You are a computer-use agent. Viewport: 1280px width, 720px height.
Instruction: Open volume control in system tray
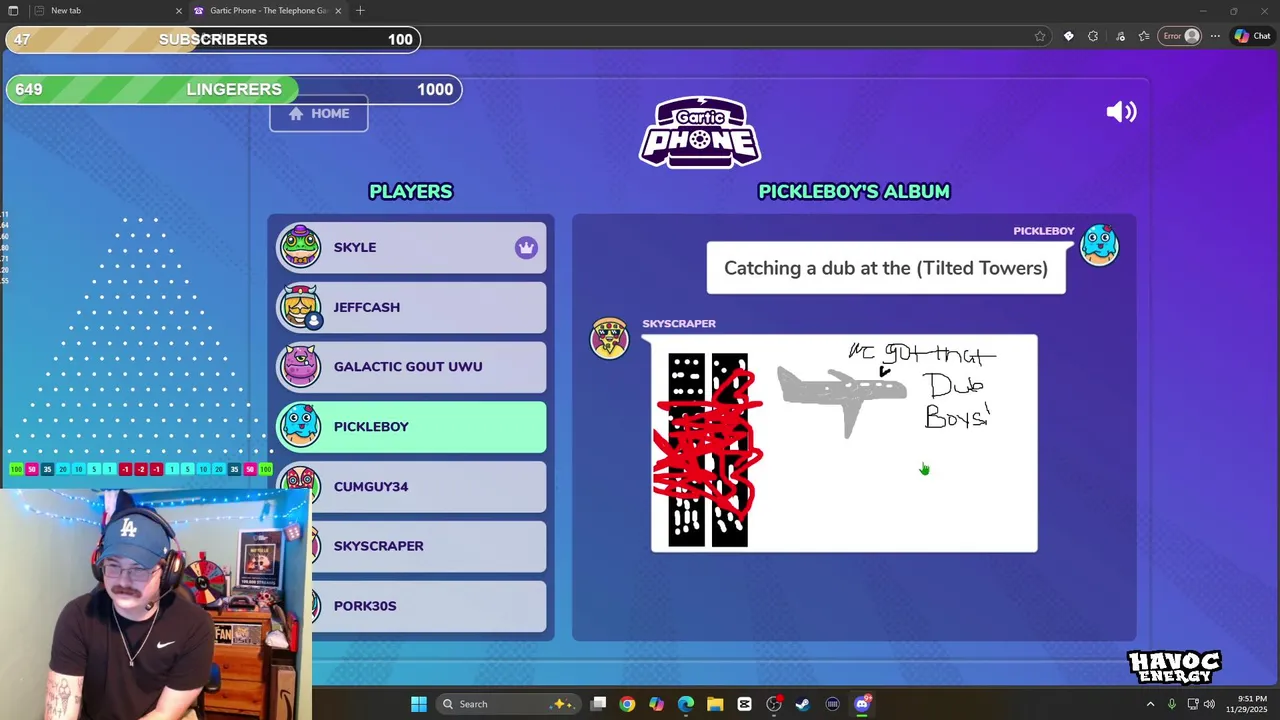[x=1209, y=704]
